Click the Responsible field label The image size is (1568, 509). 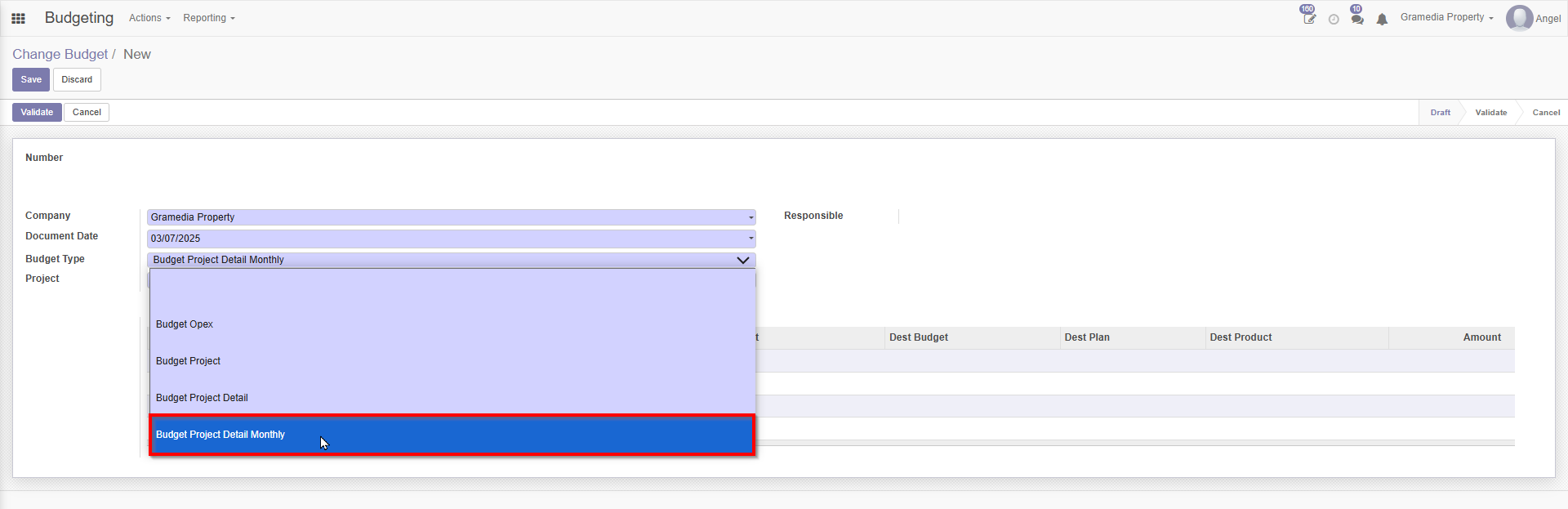point(813,216)
